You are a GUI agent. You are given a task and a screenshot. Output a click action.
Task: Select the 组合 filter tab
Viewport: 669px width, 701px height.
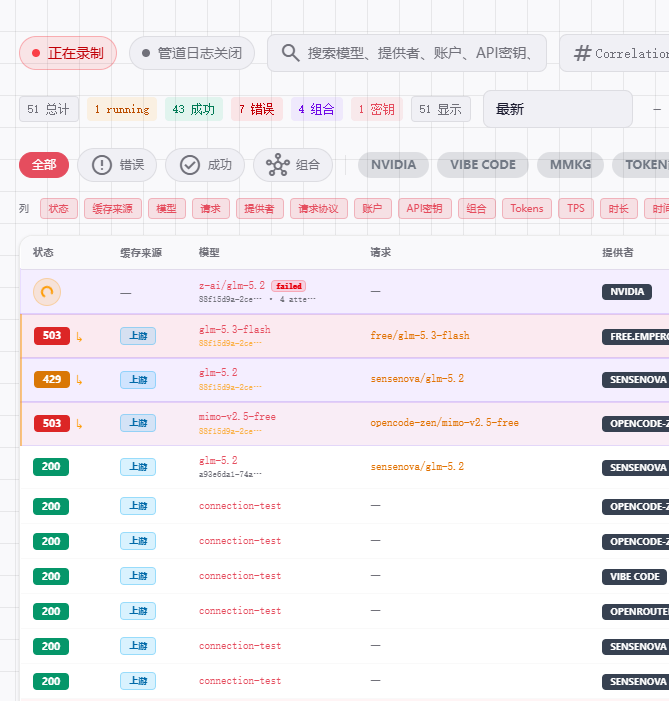pyautogui.click(x=293, y=165)
